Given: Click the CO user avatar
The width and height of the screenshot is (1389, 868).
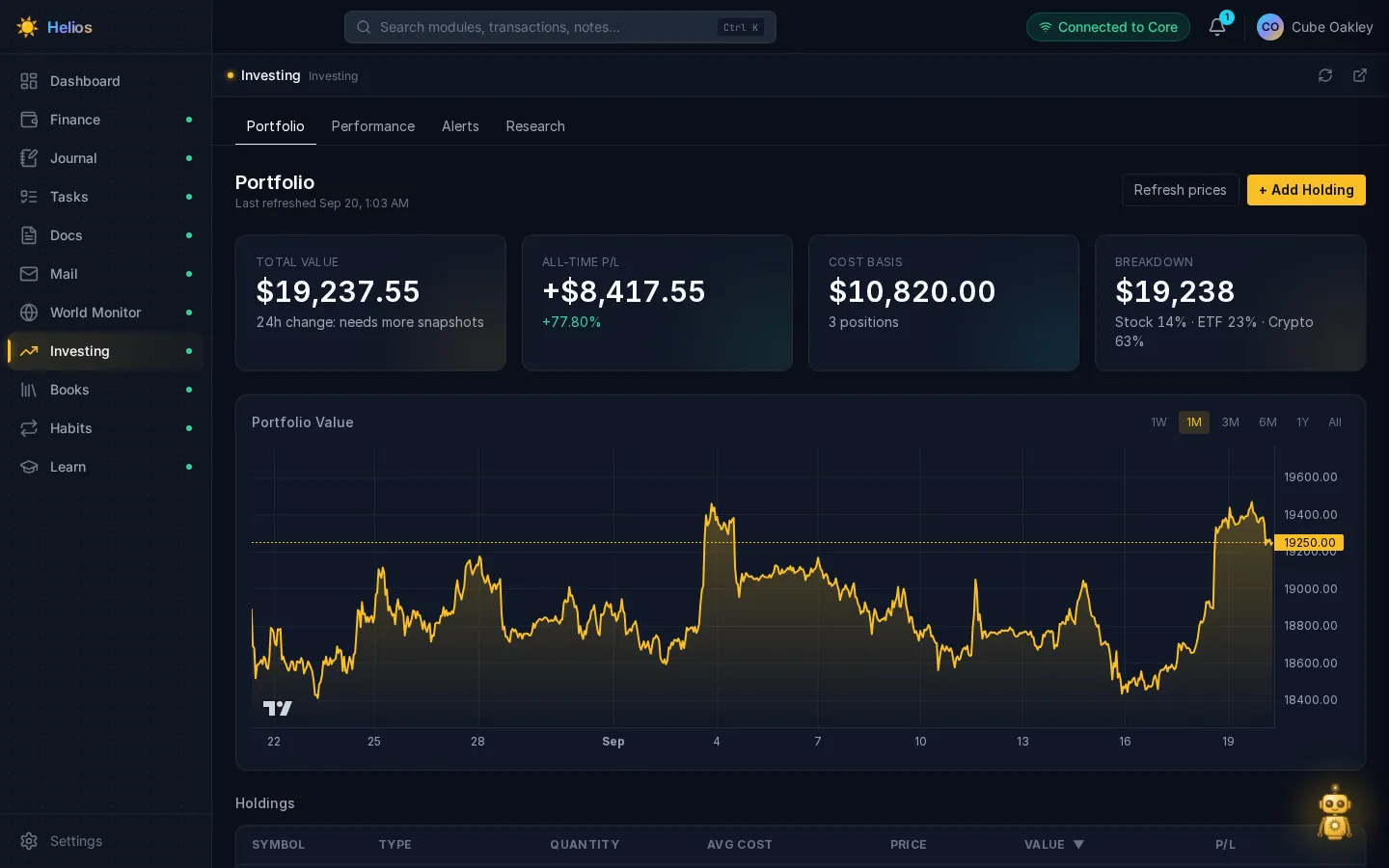Looking at the screenshot, I should (x=1270, y=27).
